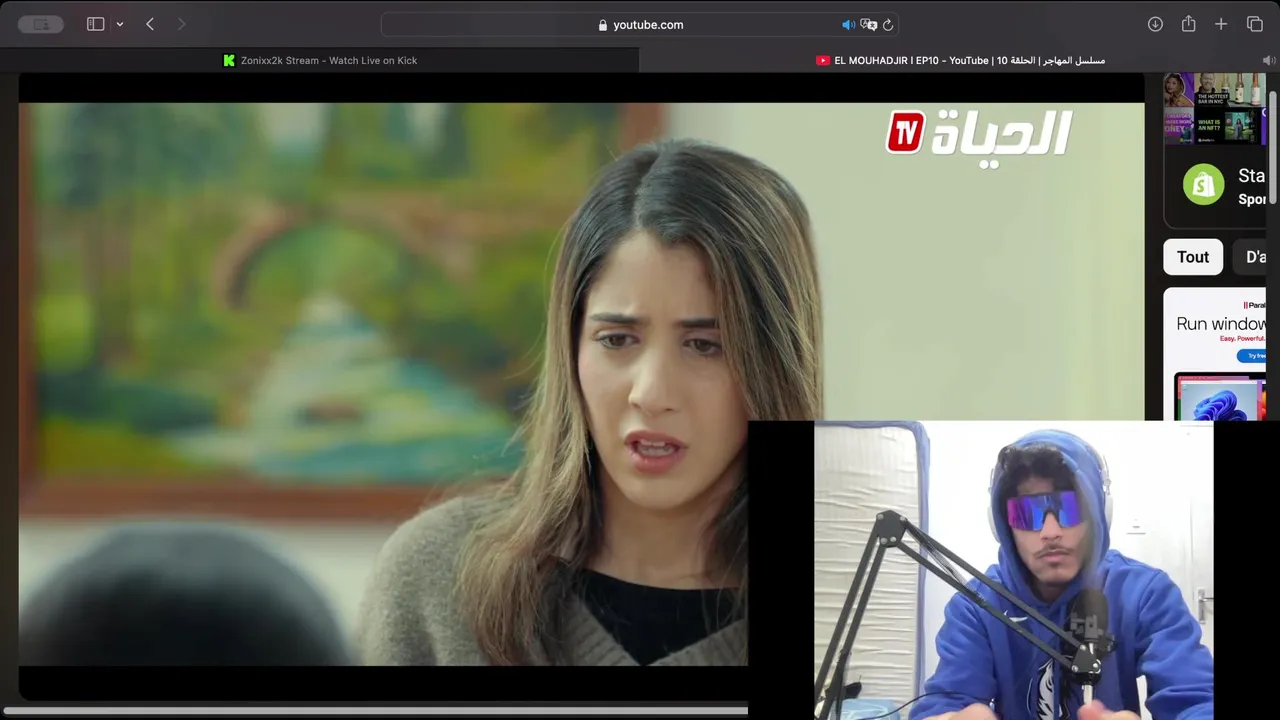Open the Shopify sponsored ad logo
Viewport: 1280px width, 720px height.
(1204, 185)
